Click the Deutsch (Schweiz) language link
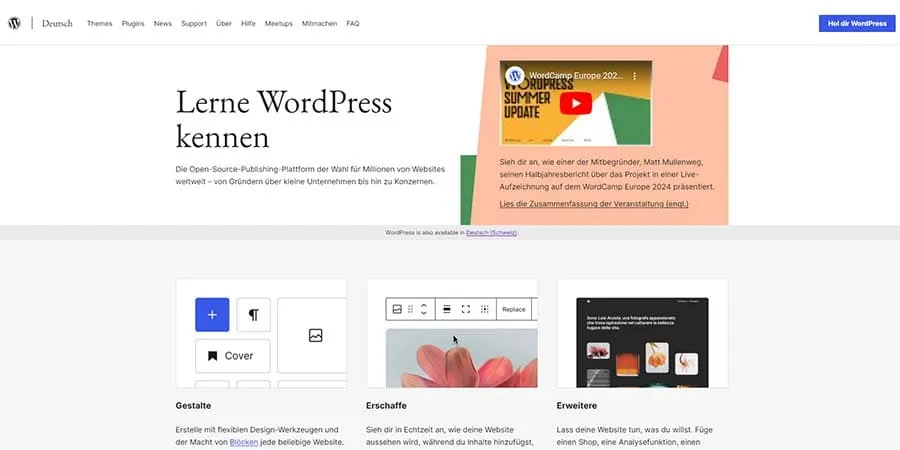Viewport: 900px width, 450px height. [x=491, y=232]
